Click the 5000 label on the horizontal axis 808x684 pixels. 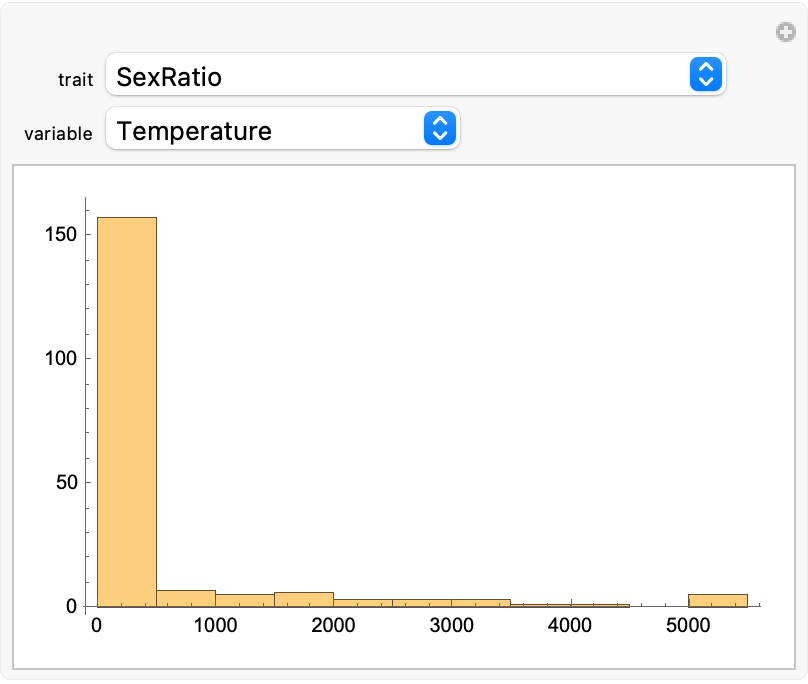[688, 627]
